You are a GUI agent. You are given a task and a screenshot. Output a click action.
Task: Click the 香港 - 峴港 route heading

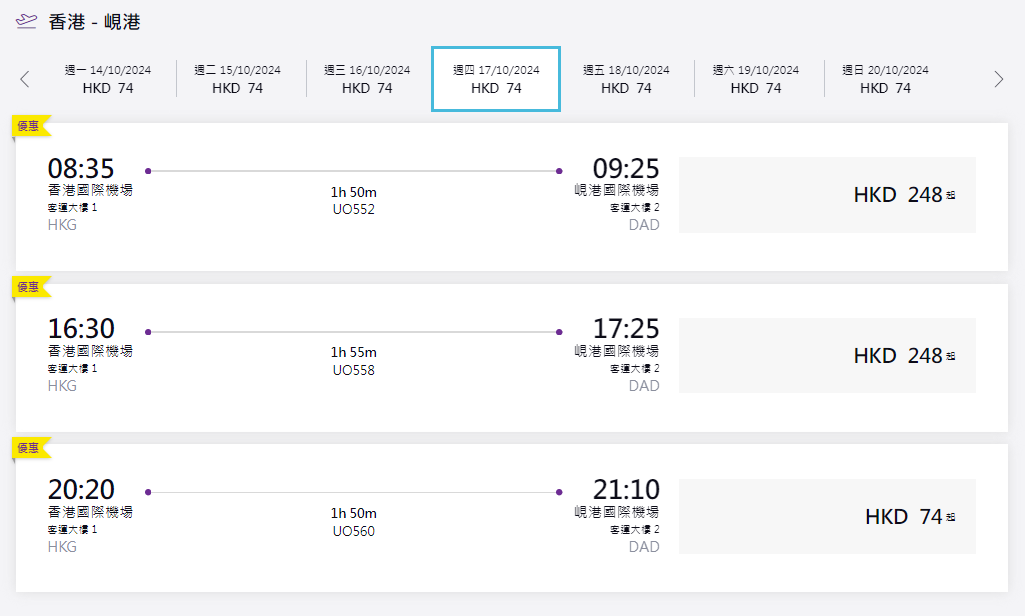click(94, 22)
